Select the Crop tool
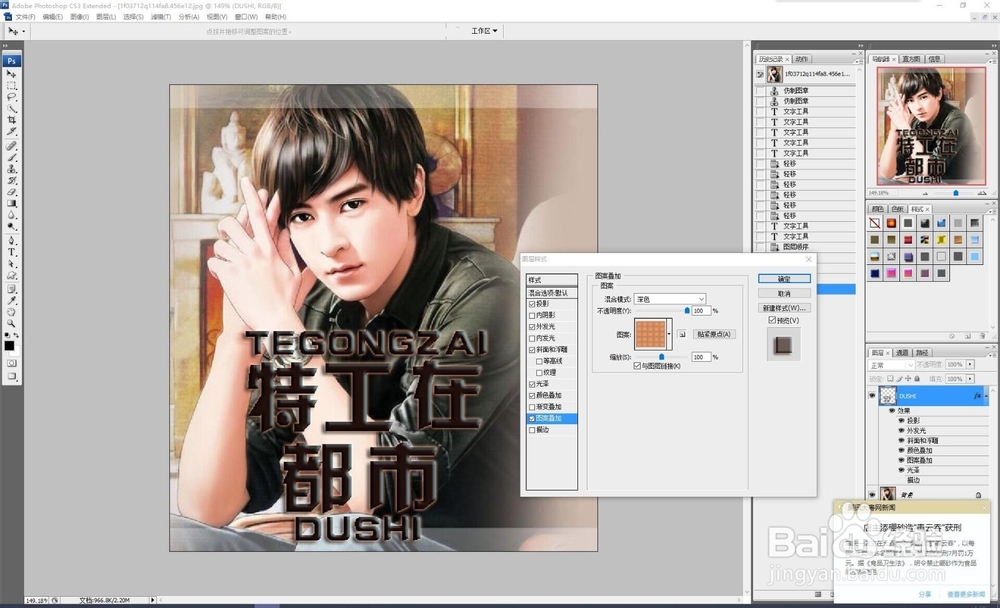Viewport: 1000px width, 608px height. point(11,120)
